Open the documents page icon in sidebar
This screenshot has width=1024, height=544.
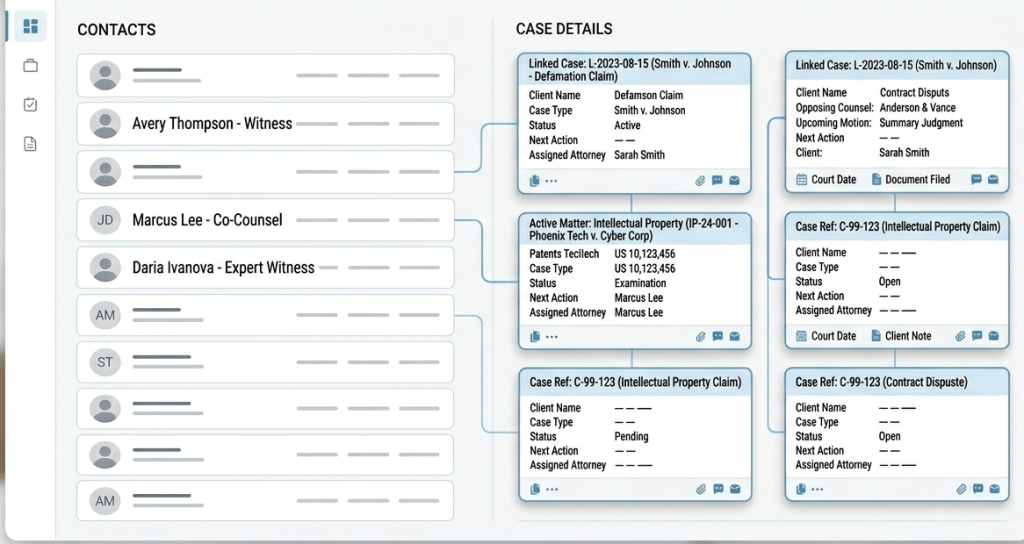[x=30, y=144]
